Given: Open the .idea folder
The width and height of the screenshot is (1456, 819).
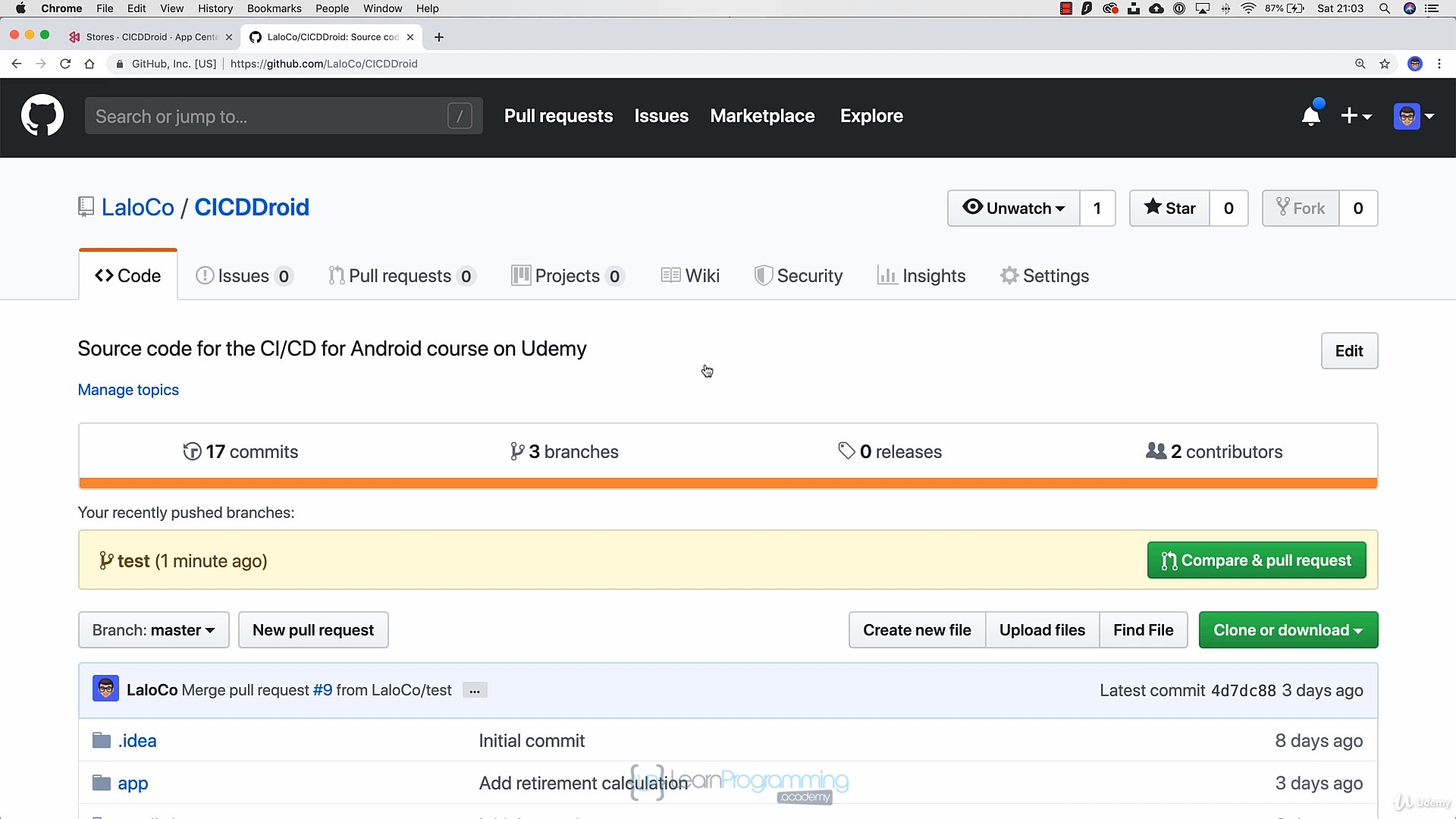Looking at the screenshot, I should click(136, 740).
